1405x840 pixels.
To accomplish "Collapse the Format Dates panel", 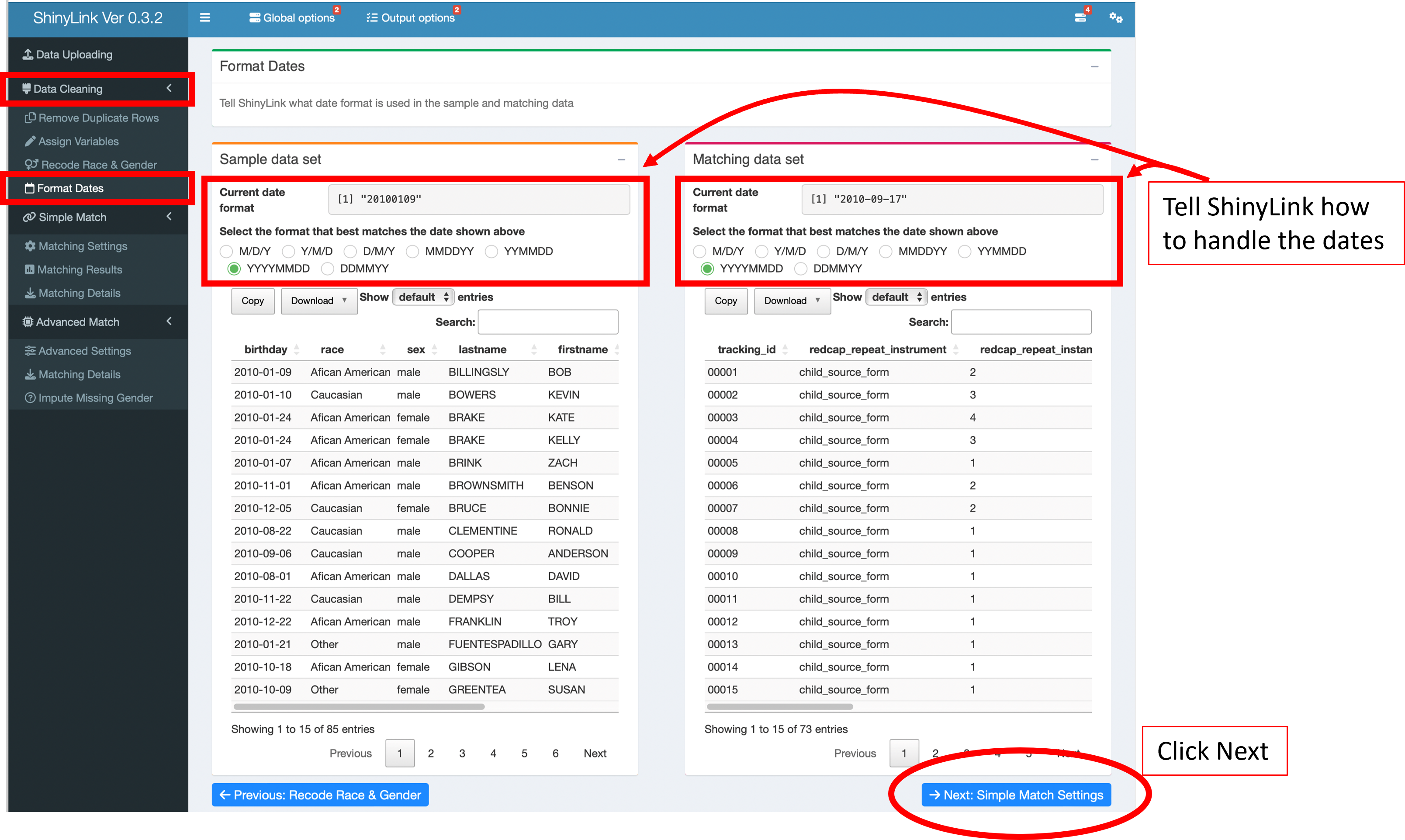I will pyautogui.click(x=1094, y=67).
